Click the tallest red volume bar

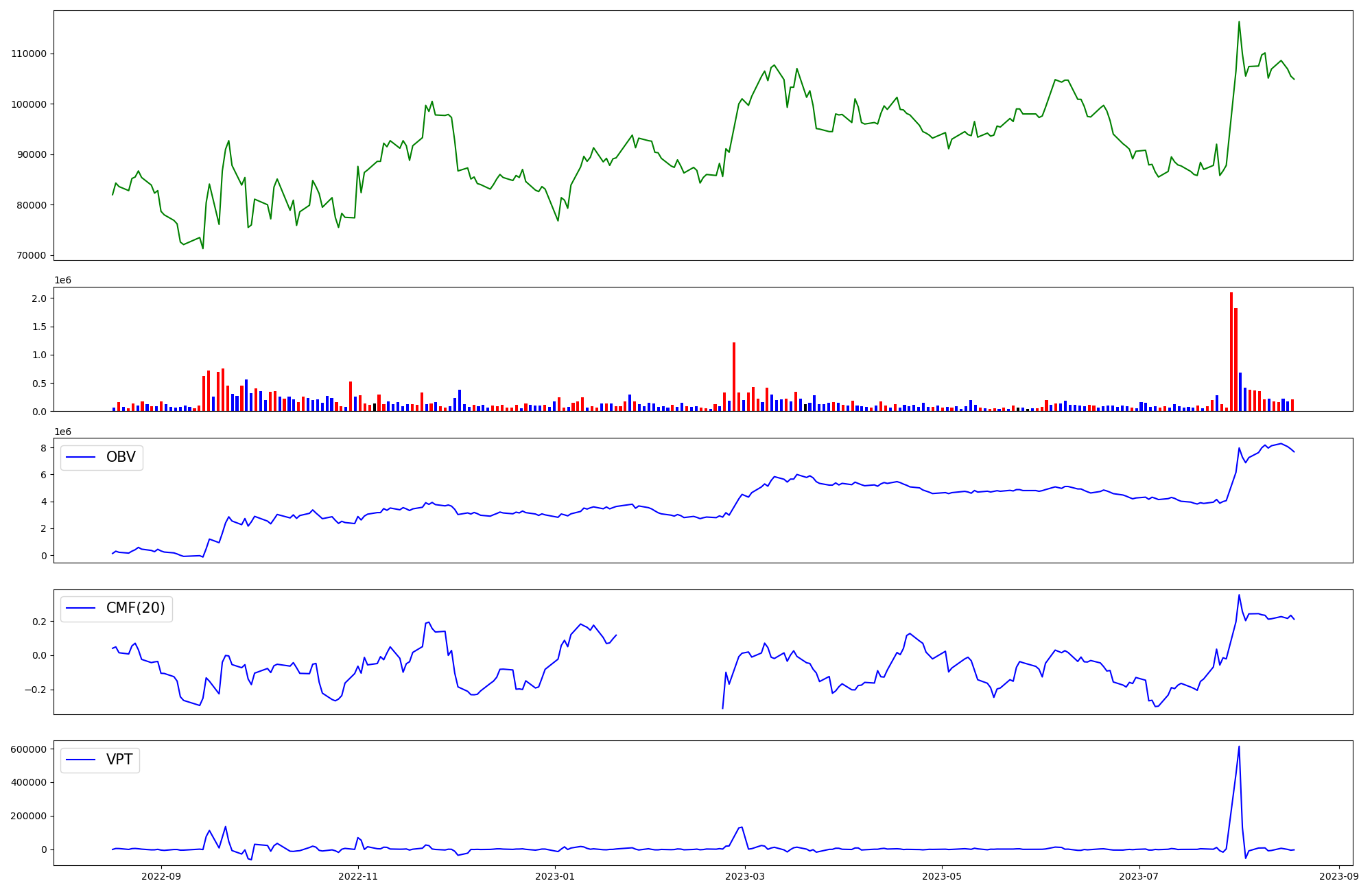pos(1231,351)
